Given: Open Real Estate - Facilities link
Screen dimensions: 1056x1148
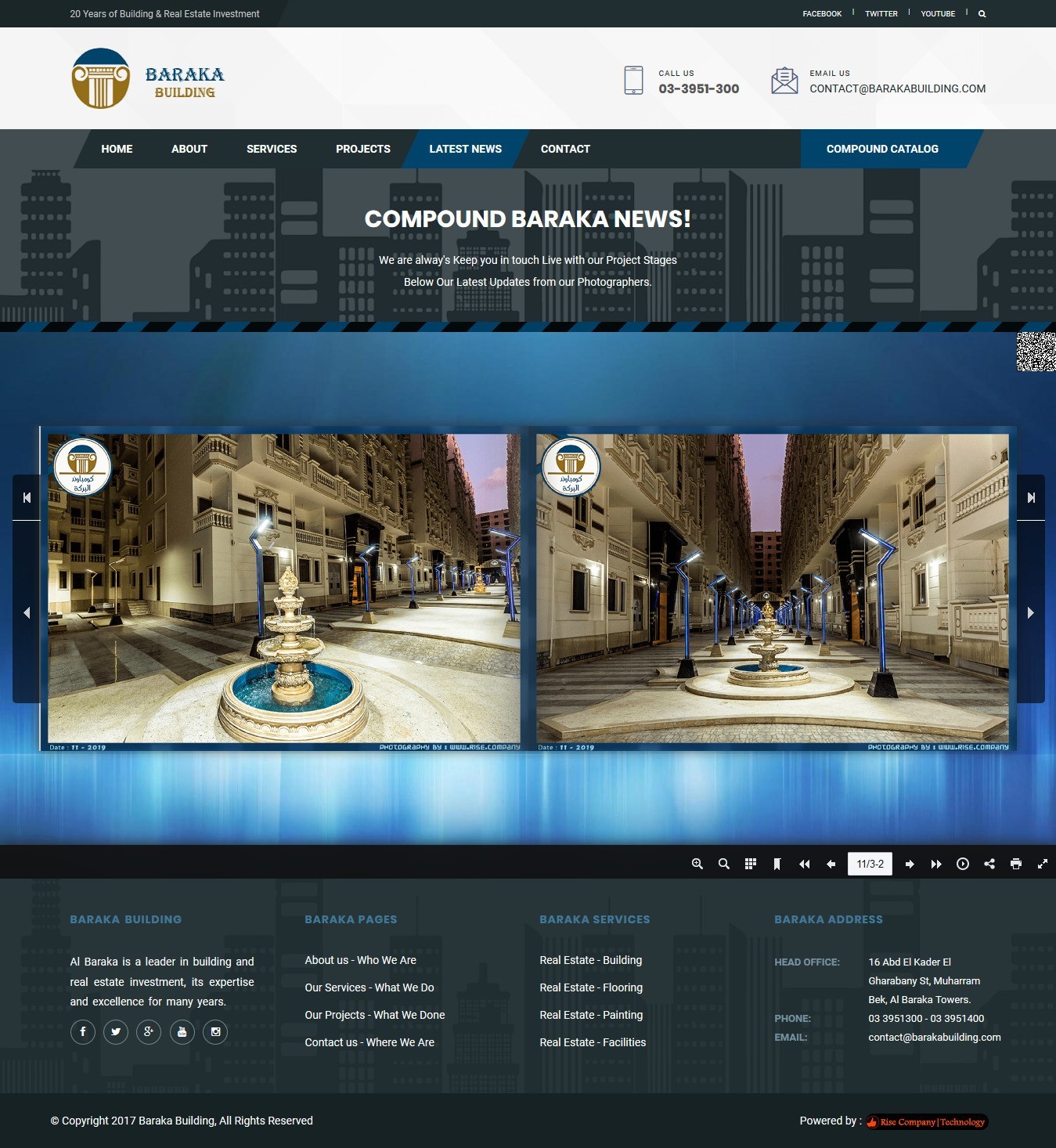Looking at the screenshot, I should [593, 1042].
